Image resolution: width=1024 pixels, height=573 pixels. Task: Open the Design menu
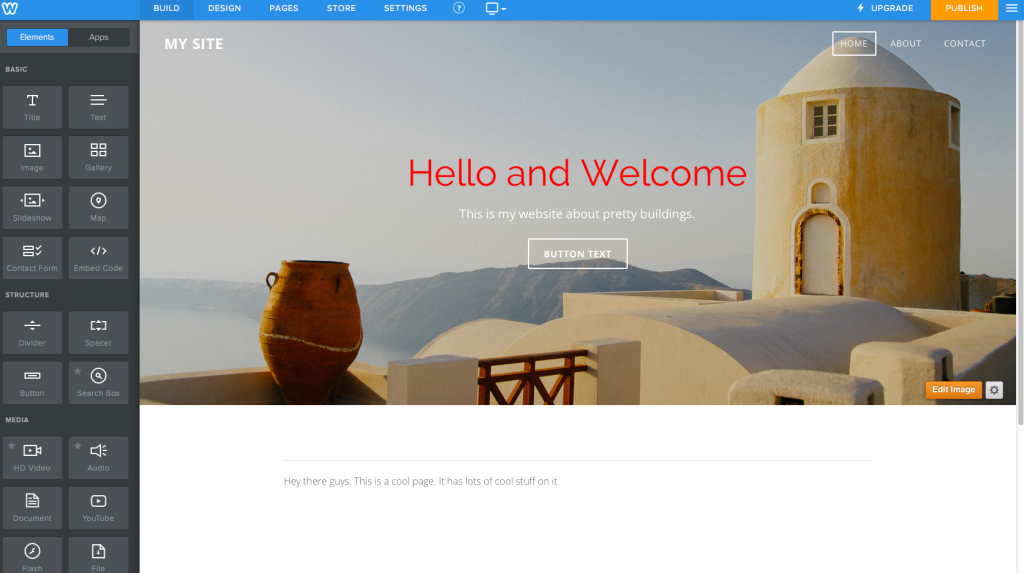(225, 8)
